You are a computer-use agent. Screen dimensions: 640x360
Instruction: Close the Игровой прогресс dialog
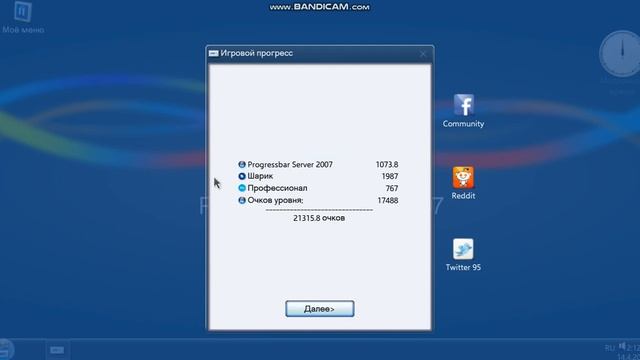(423, 53)
